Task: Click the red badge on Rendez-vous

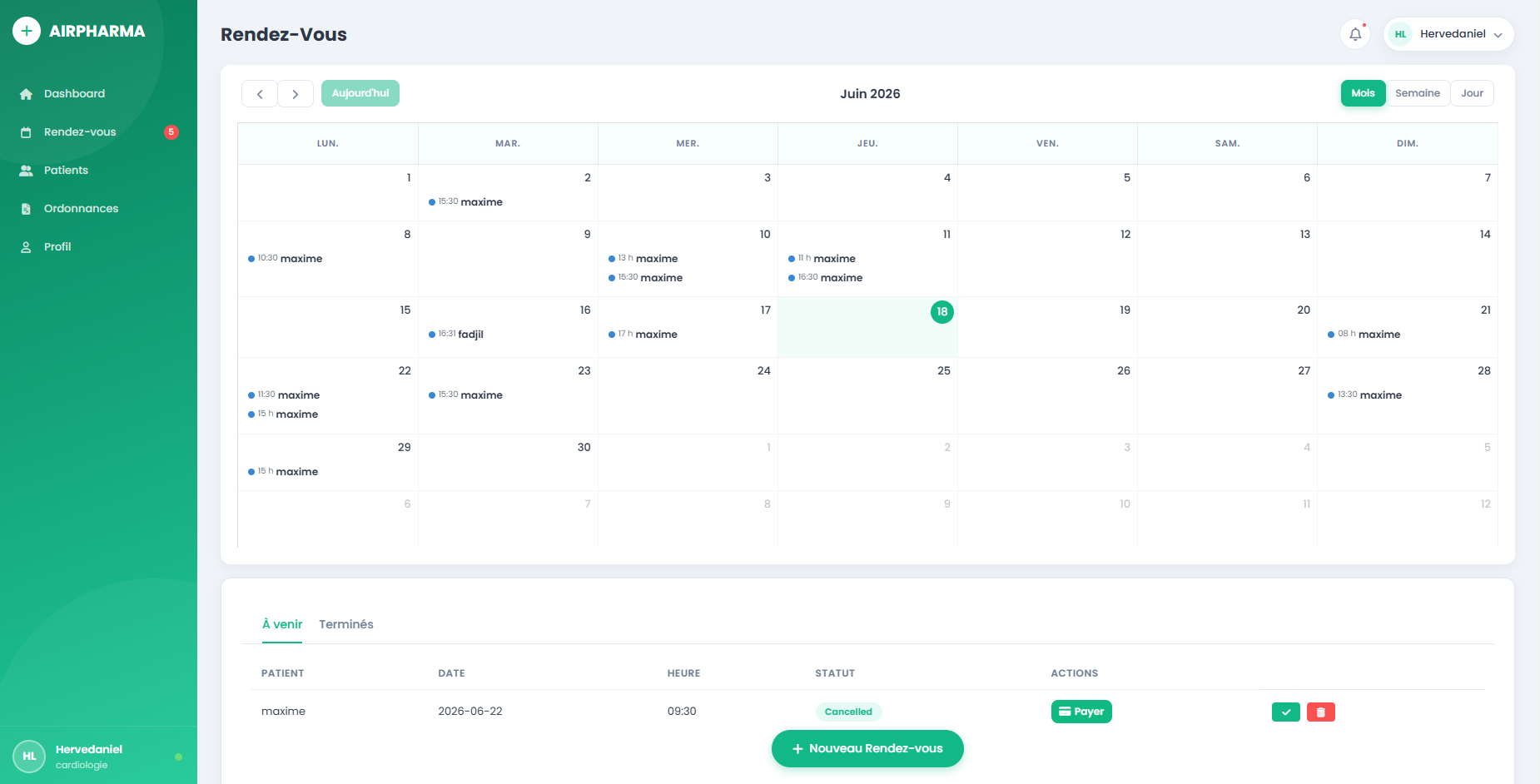Action: pos(171,132)
